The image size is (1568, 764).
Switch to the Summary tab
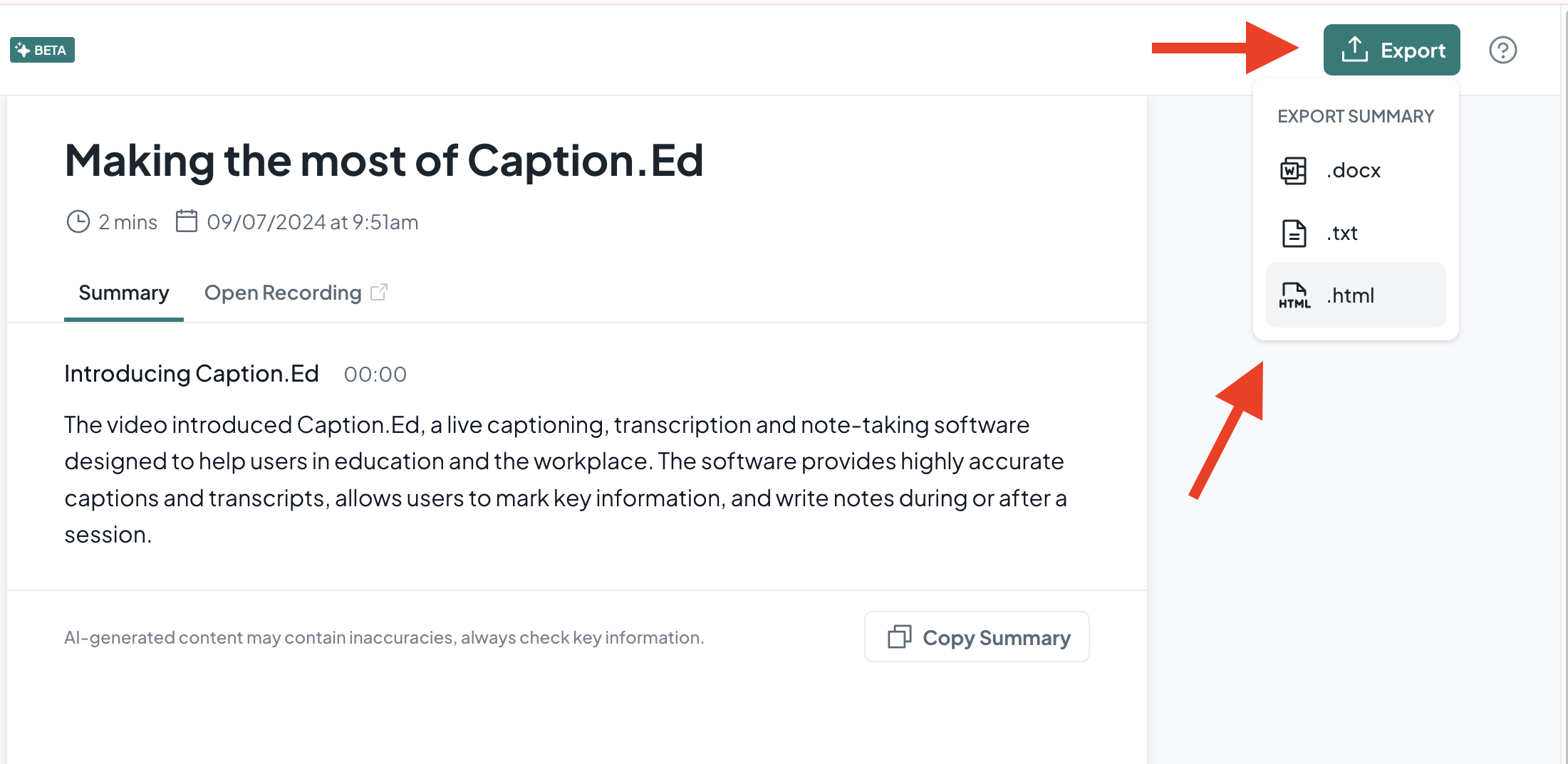(124, 293)
